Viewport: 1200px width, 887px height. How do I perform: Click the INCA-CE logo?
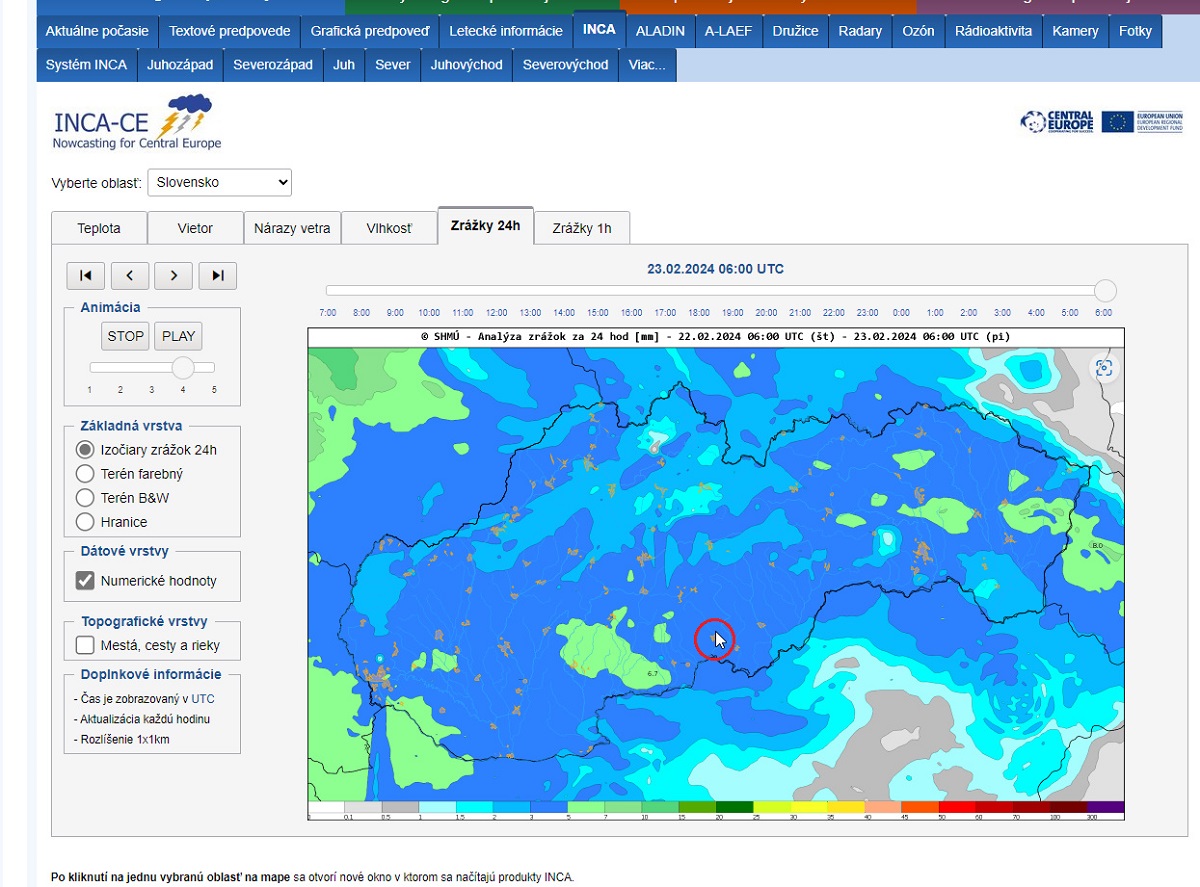[136, 122]
